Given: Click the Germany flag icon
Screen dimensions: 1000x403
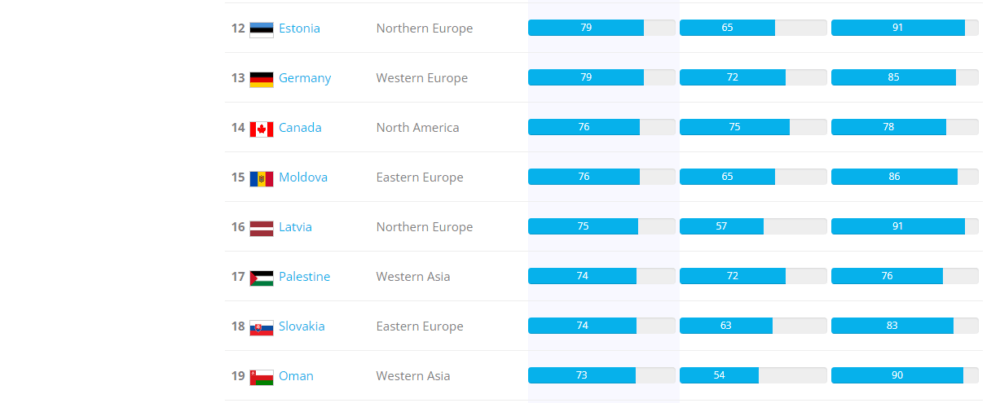Looking at the screenshot, I should tap(261, 79).
